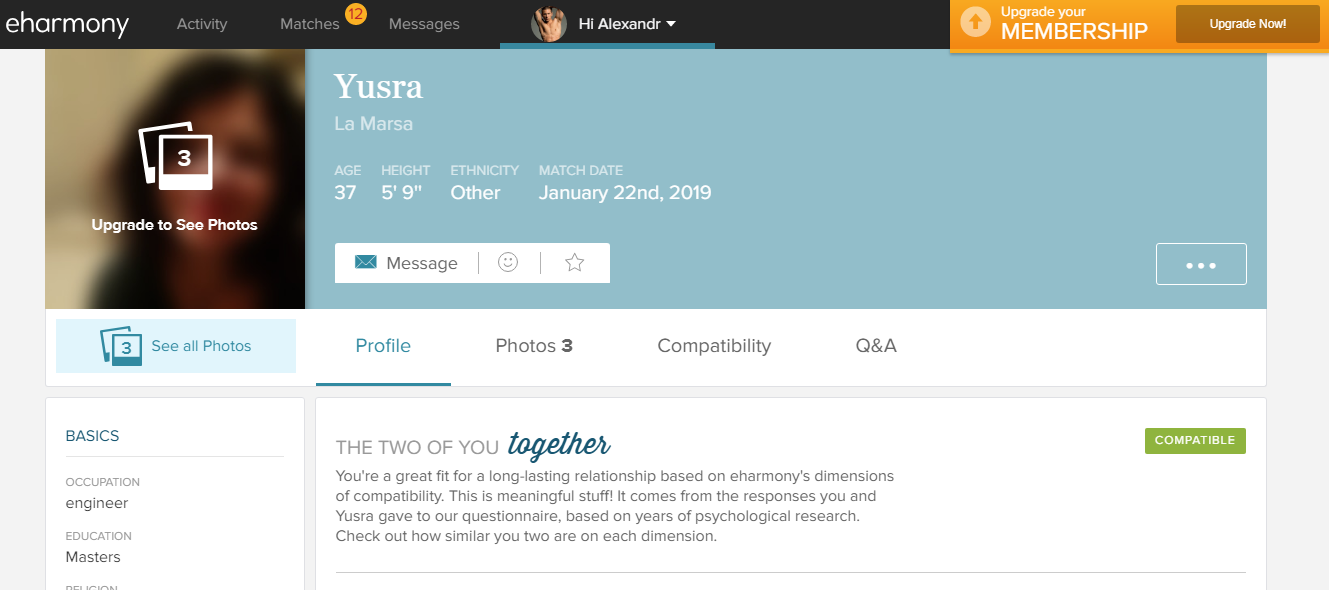Open the eharmony logo home link

67,23
